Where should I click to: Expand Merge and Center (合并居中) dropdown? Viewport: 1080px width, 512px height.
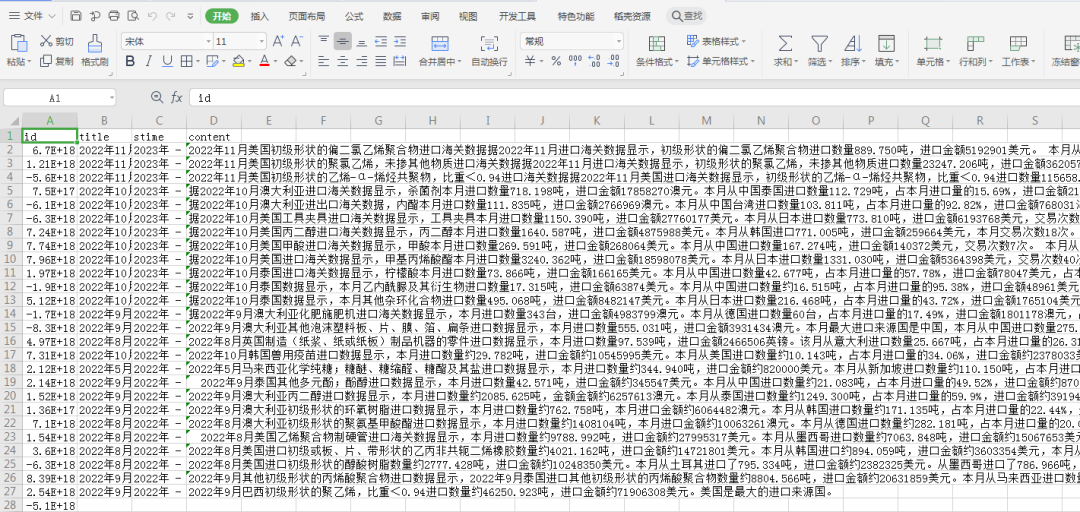click(x=440, y=61)
